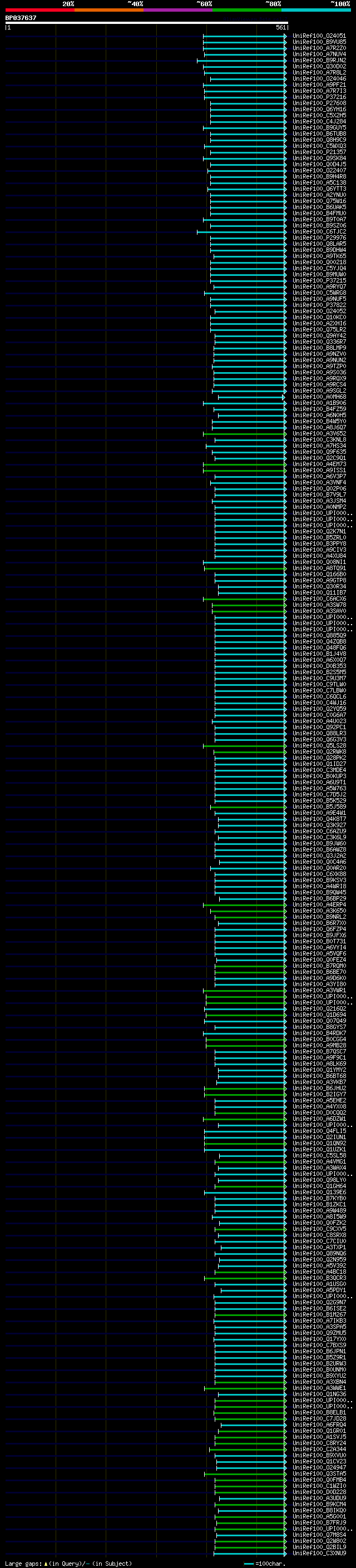Select the UniRef100_Q9SK84 label
Screen dimensions: 356x1568
click(319, 159)
